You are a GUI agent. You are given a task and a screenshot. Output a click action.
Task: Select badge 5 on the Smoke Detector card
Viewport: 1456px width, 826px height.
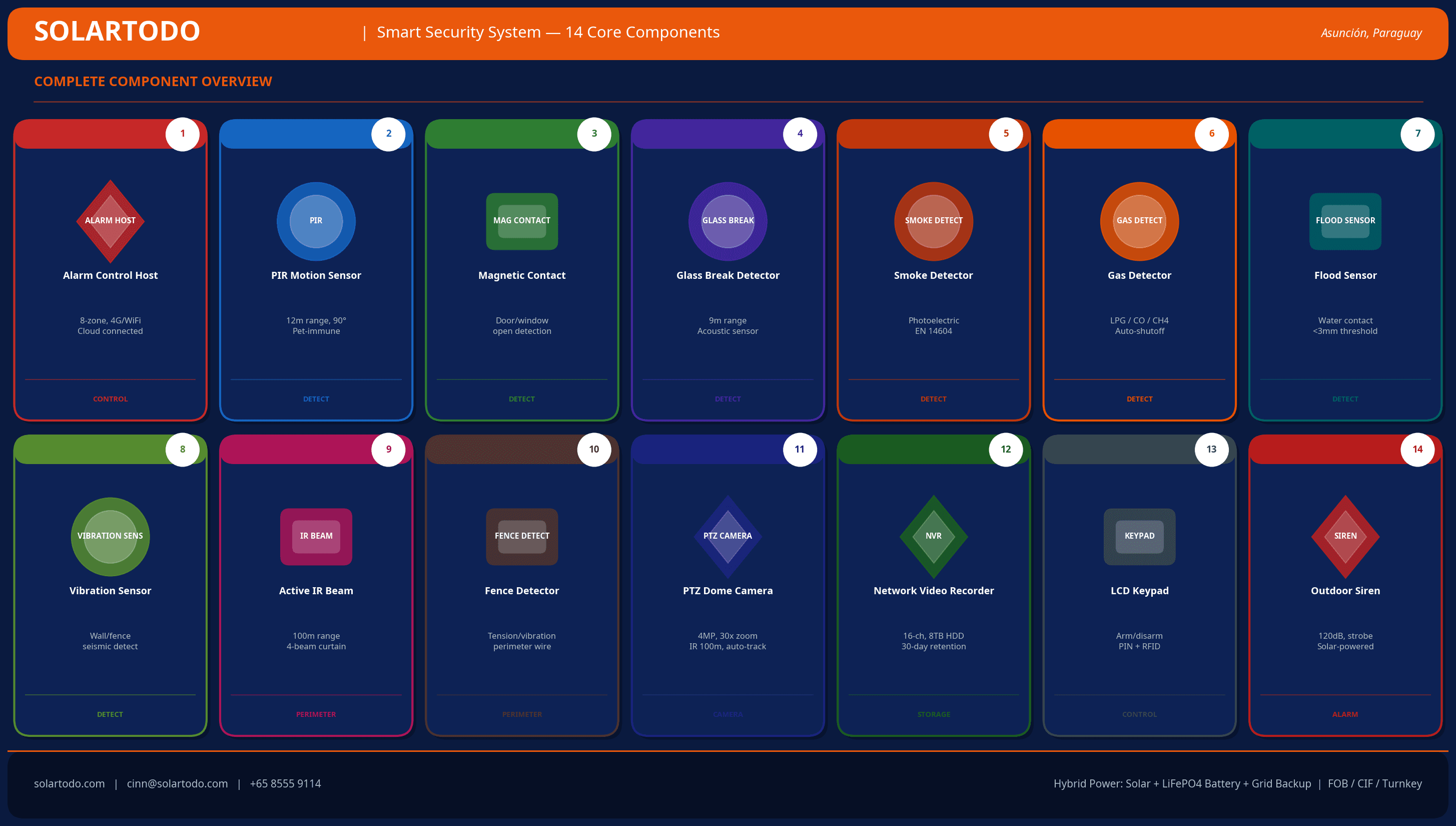(1006, 134)
